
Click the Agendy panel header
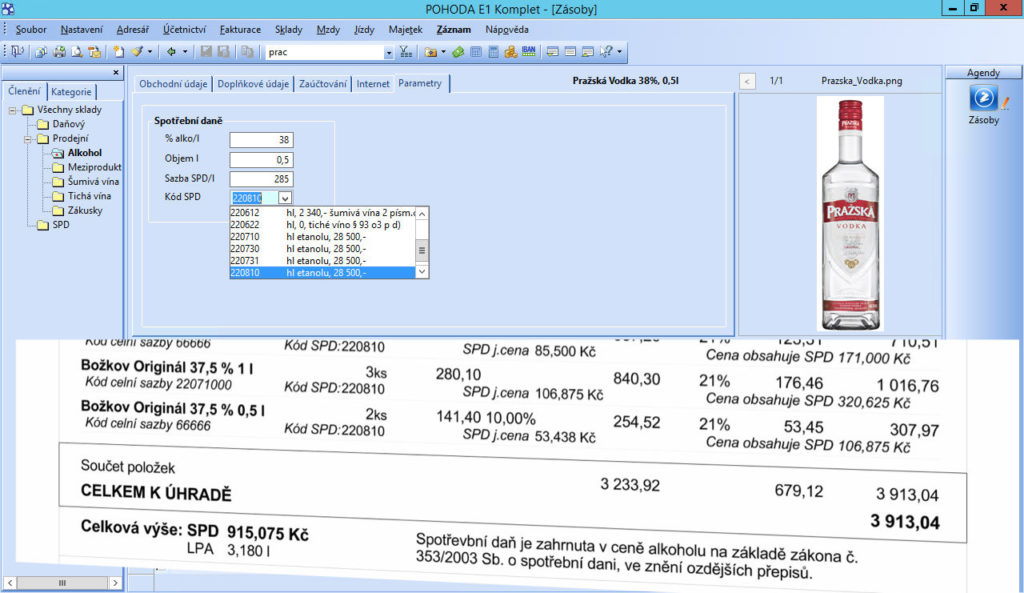click(x=983, y=72)
